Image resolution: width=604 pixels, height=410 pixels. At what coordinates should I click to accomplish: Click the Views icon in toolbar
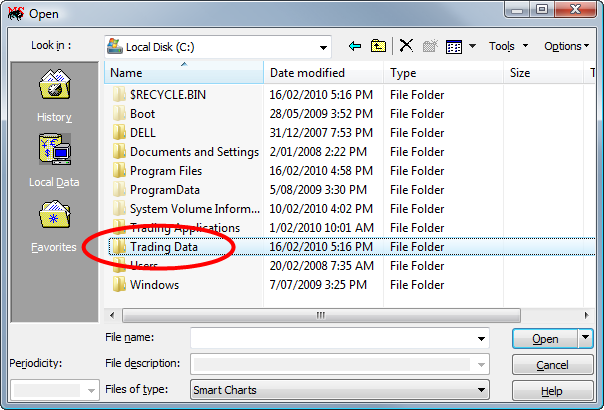click(454, 46)
